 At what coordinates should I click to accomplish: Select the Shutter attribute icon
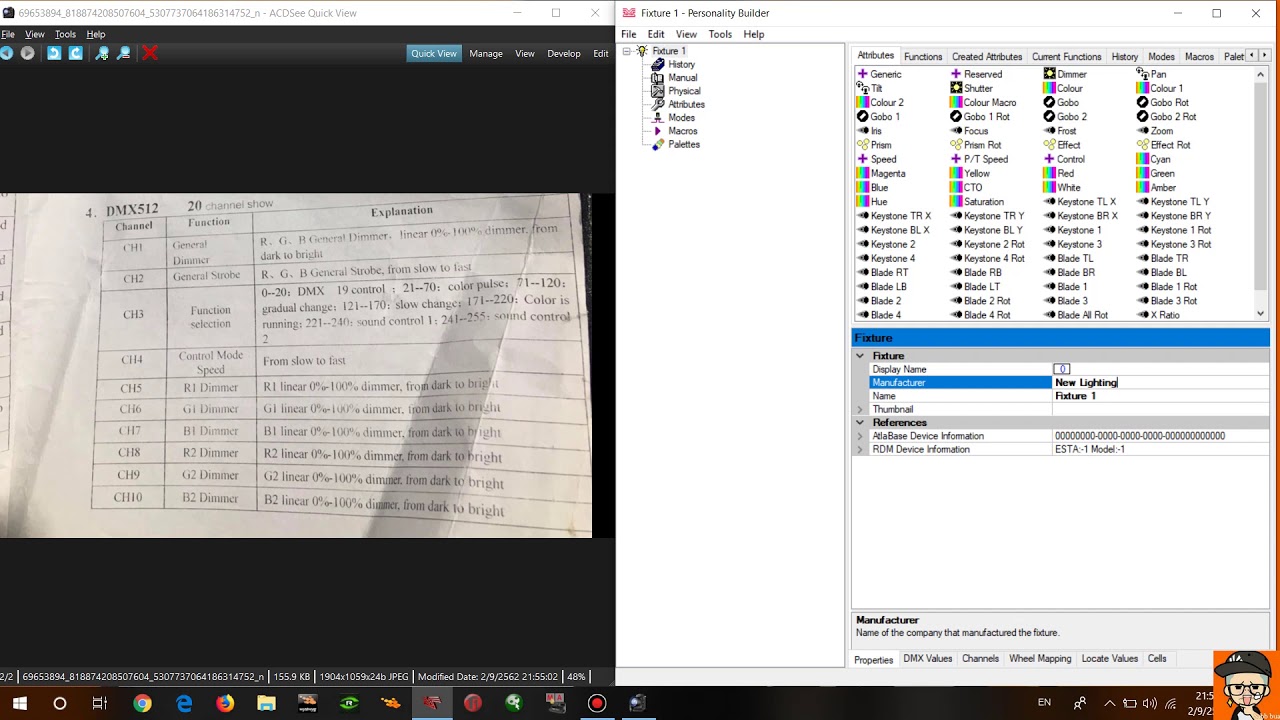click(956, 88)
